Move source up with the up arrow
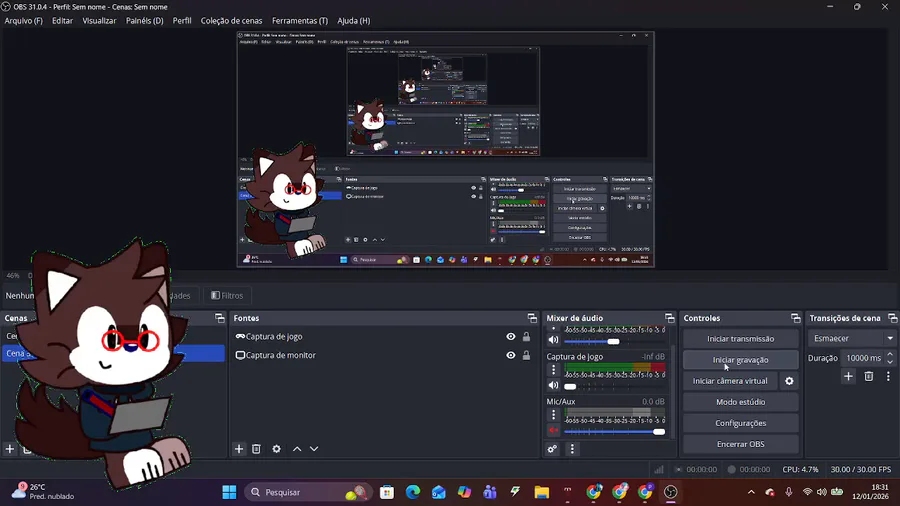 (x=297, y=449)
